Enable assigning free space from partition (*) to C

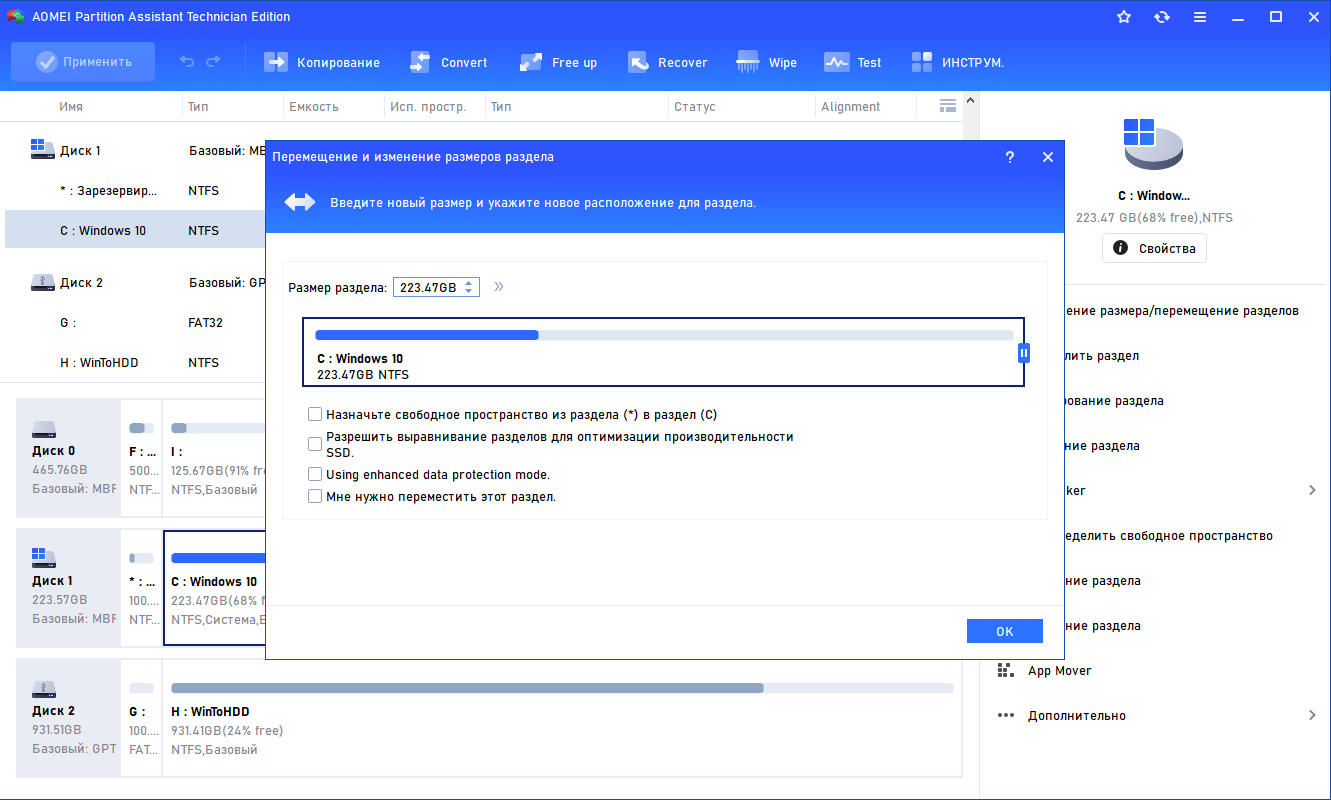coord(315,414)
